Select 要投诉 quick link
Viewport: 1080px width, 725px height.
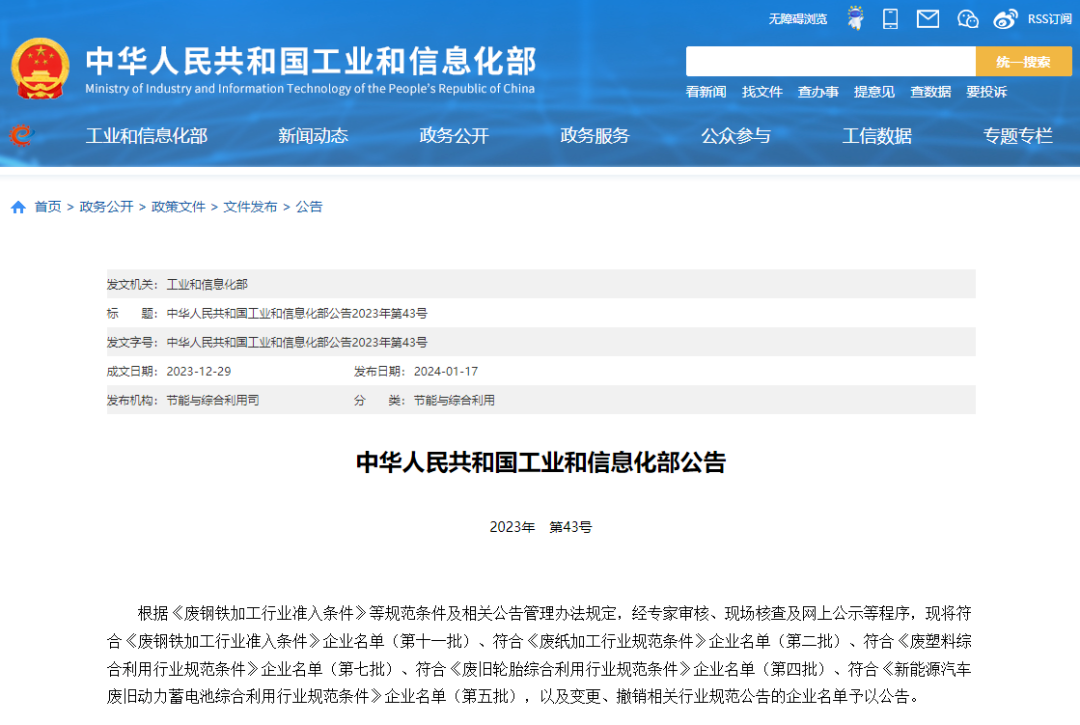[x=986, y=92]
